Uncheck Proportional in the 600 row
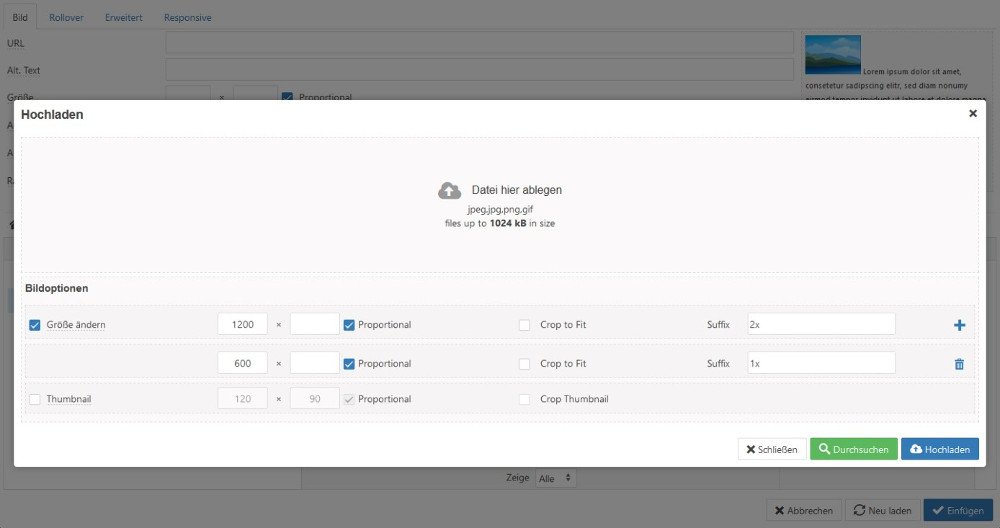This screenshot has width=1000, height=528. (349, 364)
